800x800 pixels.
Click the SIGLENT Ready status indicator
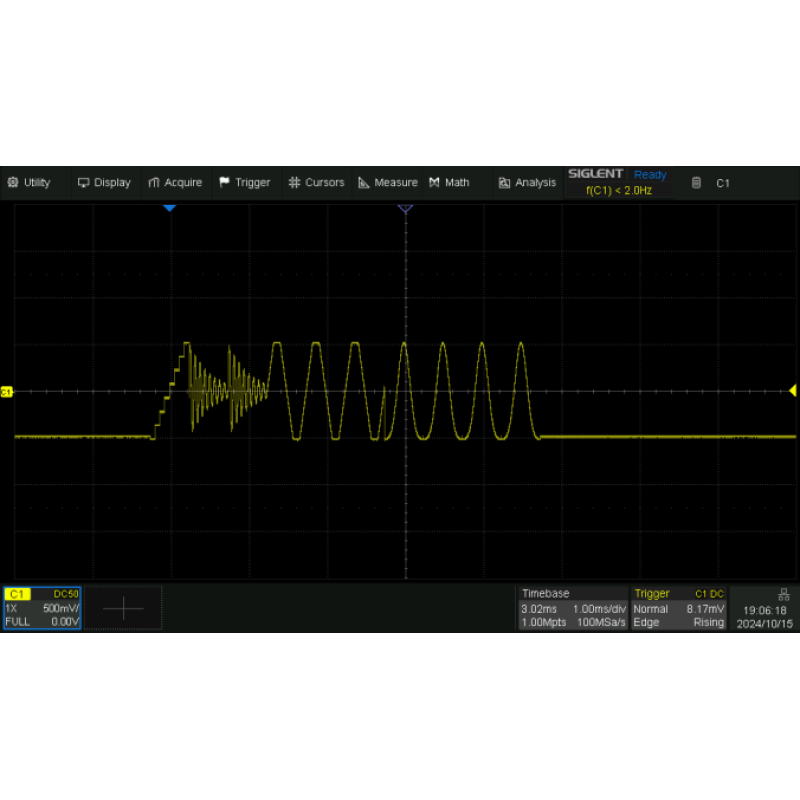pos(617,174)
